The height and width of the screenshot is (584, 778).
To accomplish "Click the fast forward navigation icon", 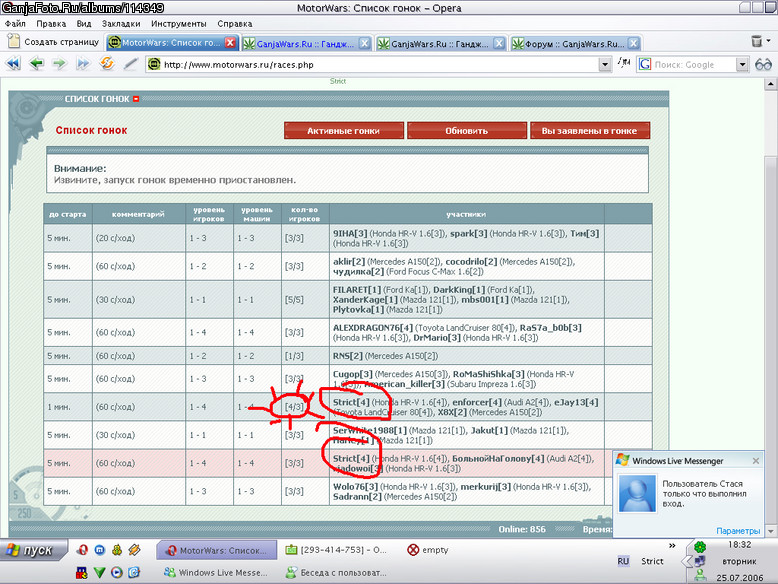I will [x=83, y=64].
